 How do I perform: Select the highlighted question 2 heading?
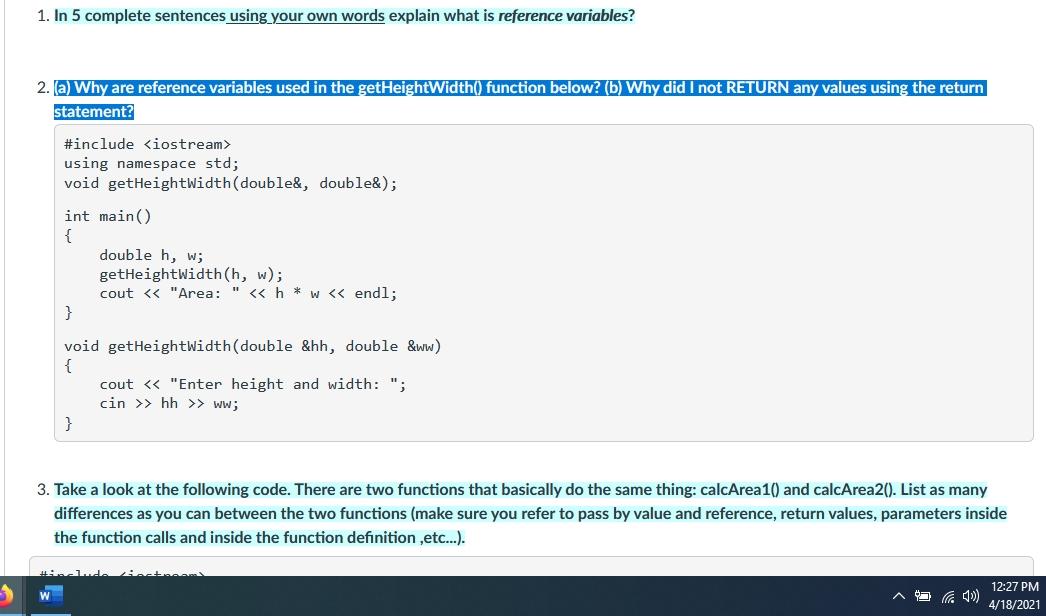[519, 87]
